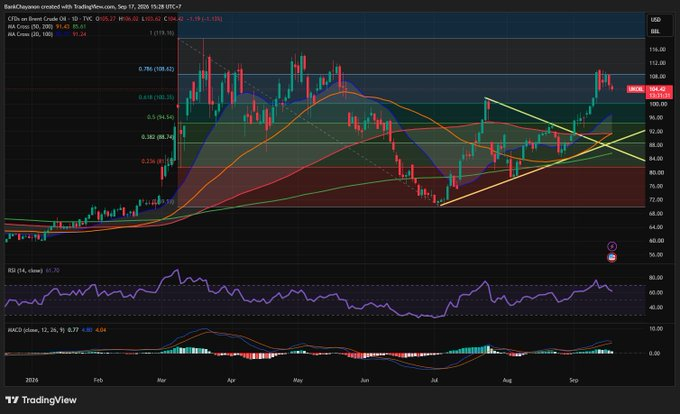Image resolution: width=680 pixels, height=414 pixels.
Task: Click the Fibonacci 1 (119.18) level label
Action: [x=162, y=33]
